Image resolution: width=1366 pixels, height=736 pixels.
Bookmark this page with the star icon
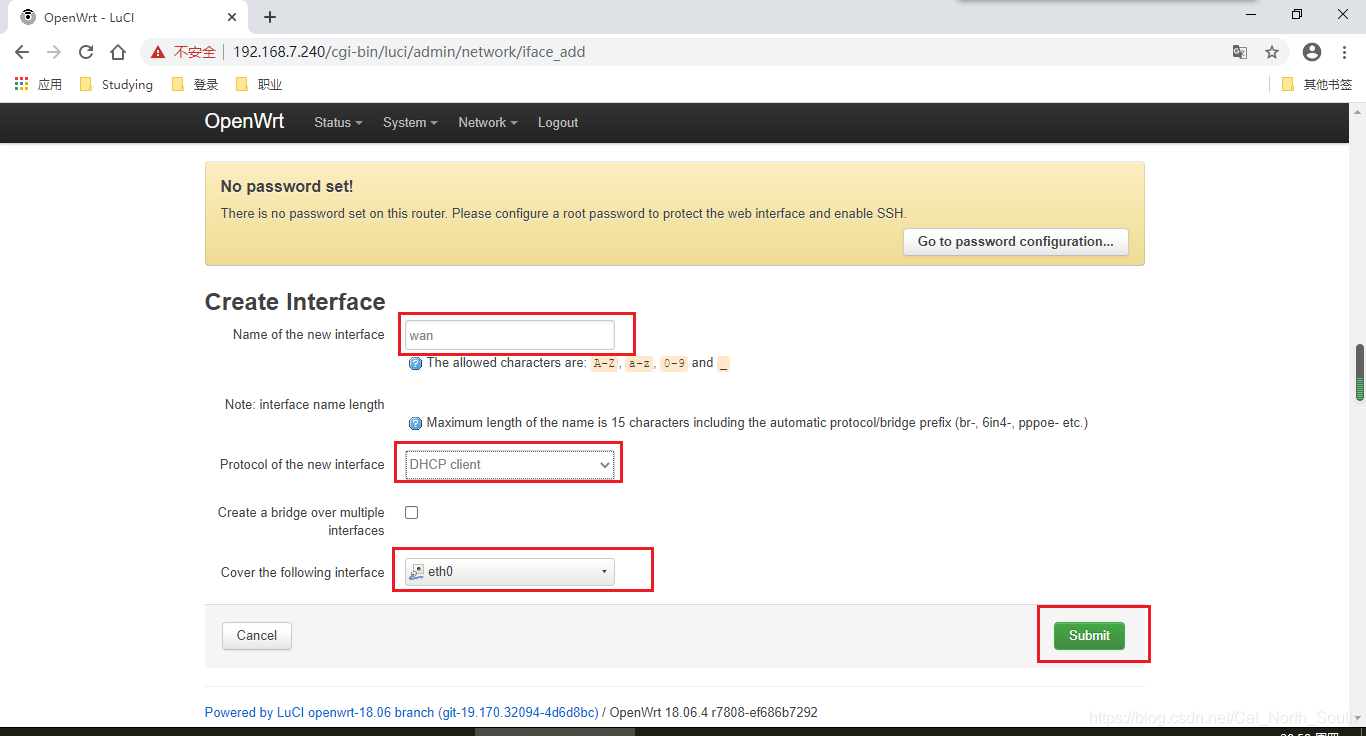point(1272,52)
